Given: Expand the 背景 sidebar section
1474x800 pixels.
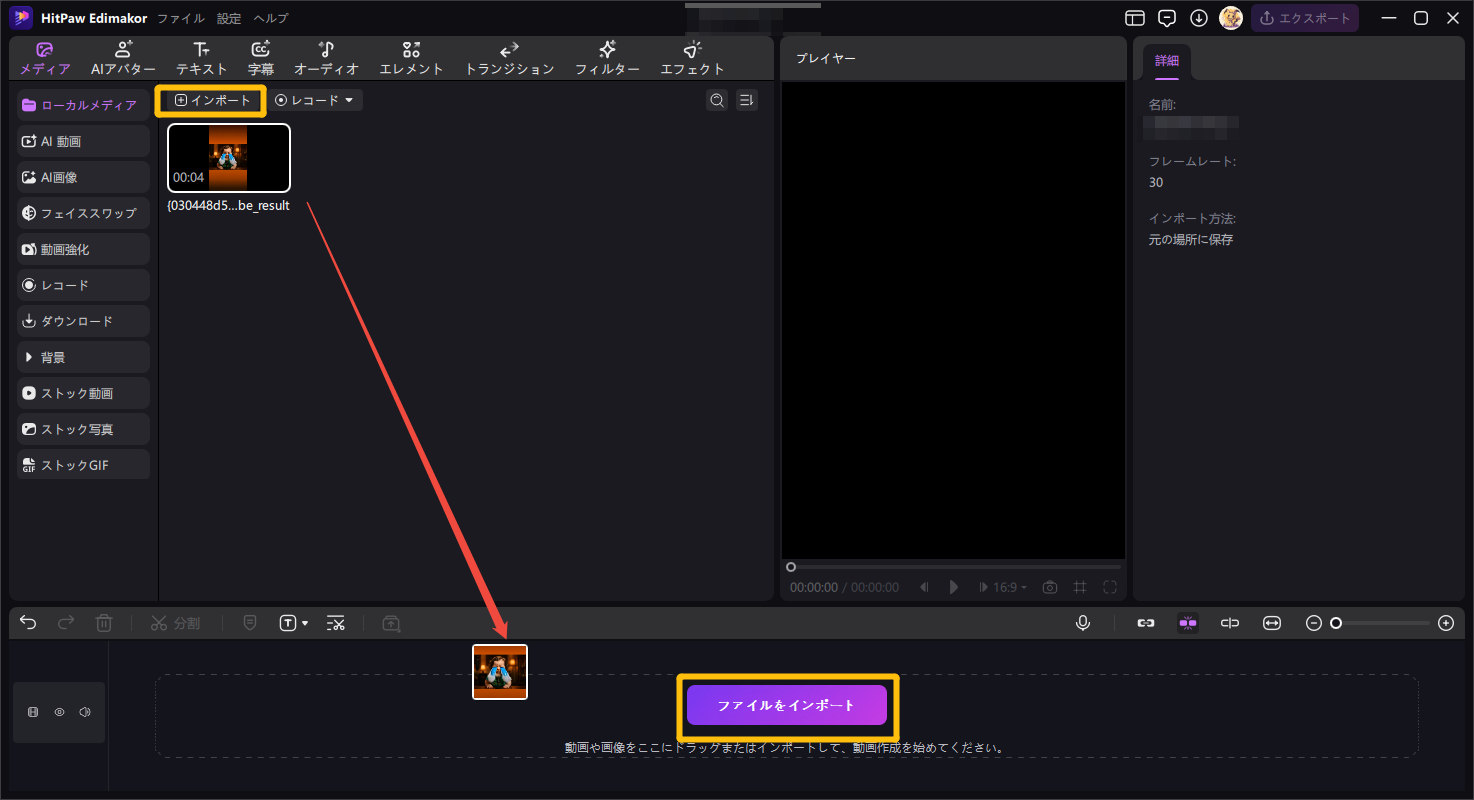Looking at the screenshot, I should tap(84, 357).
